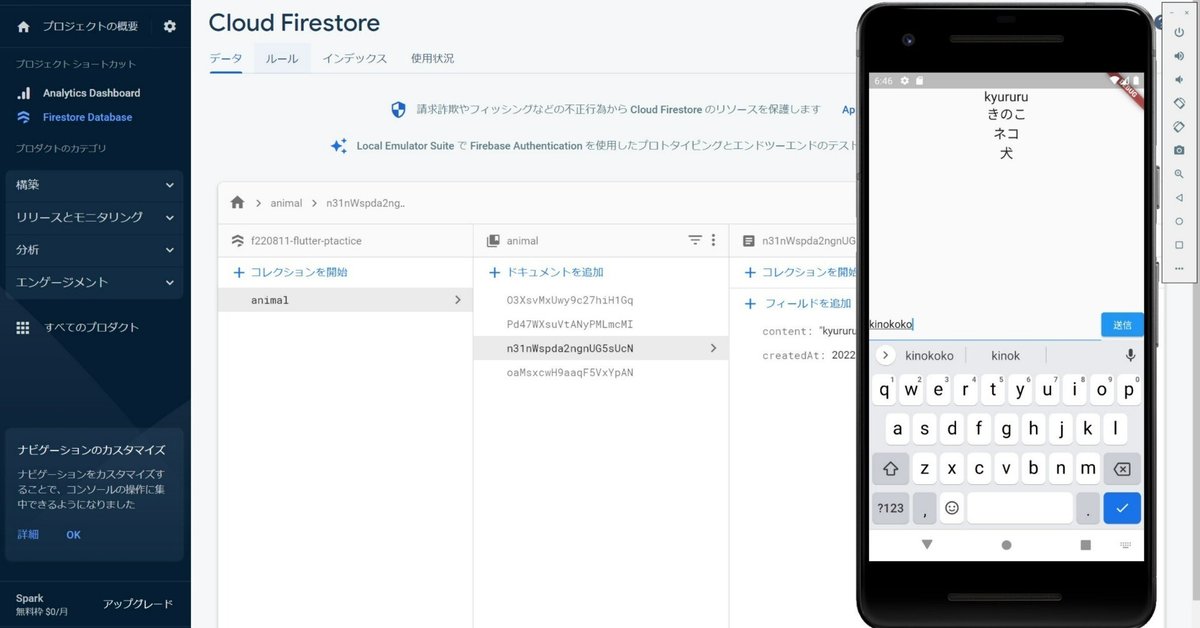
Task: Click the content field row
Action: point(809,331)
